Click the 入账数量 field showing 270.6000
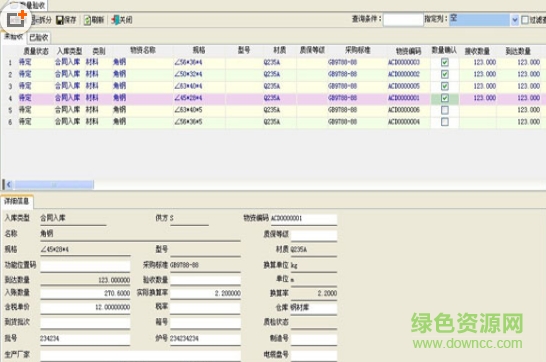The image size is (546, 362). click(x=85, y=293)
